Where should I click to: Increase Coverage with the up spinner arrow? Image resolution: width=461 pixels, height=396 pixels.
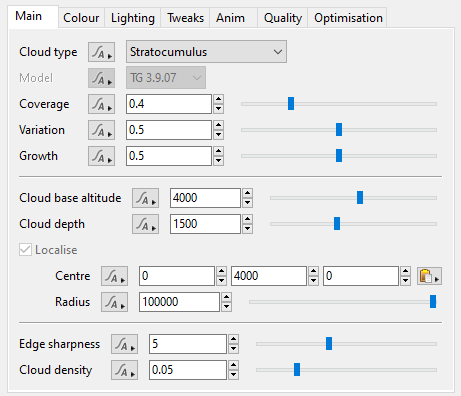point(218,99)
